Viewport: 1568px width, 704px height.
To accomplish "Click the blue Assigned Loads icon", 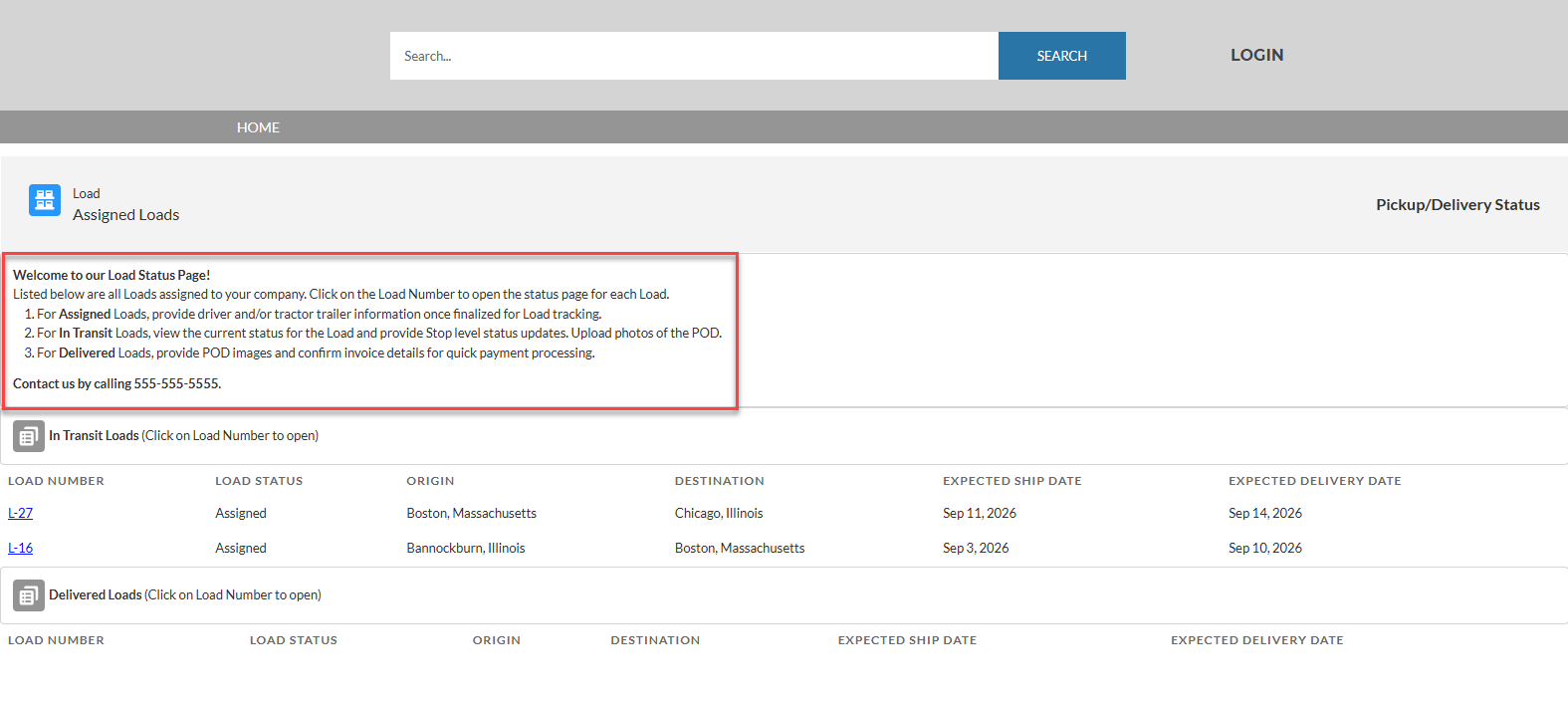I will (45, 200).
